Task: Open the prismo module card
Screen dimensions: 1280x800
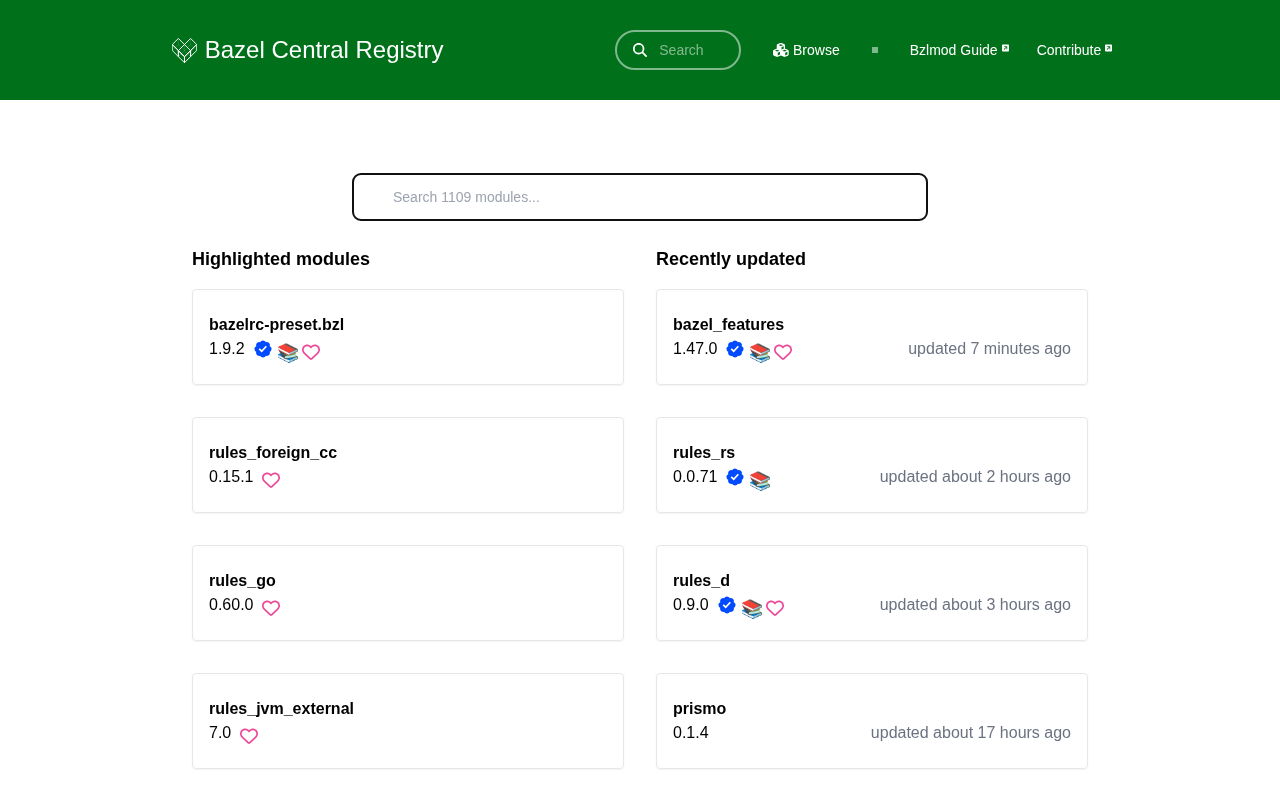Action: (x=872, y=721)
